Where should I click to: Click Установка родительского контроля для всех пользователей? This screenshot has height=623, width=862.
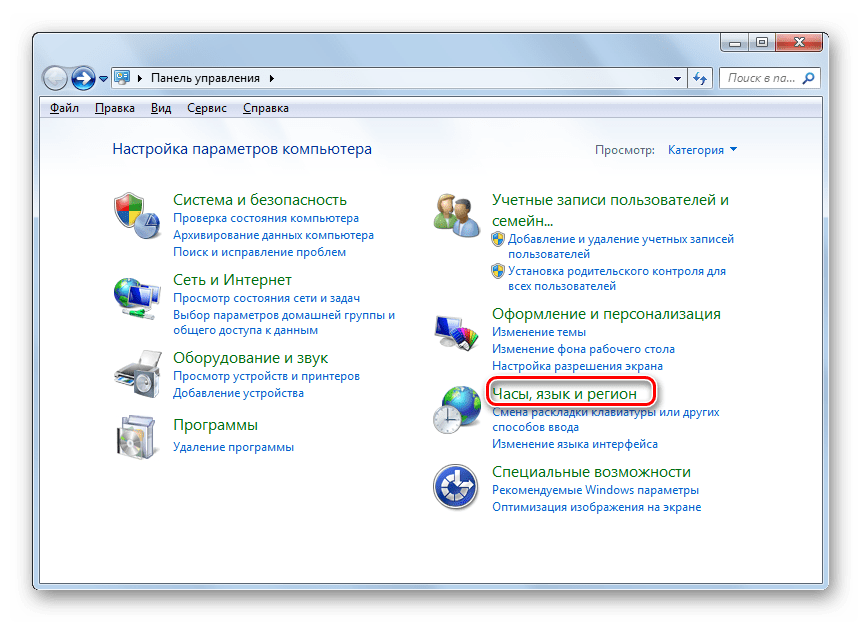click(617, 278)
